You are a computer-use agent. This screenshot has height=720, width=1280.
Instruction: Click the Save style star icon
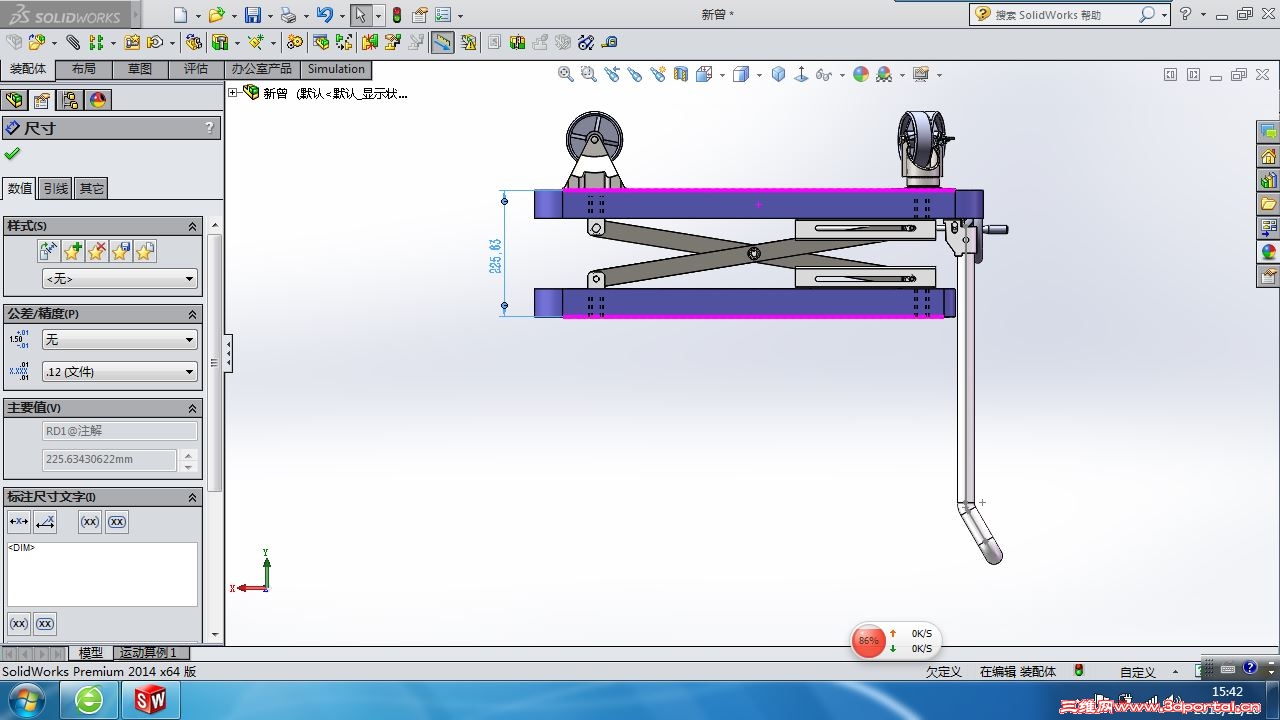point(121,251)
